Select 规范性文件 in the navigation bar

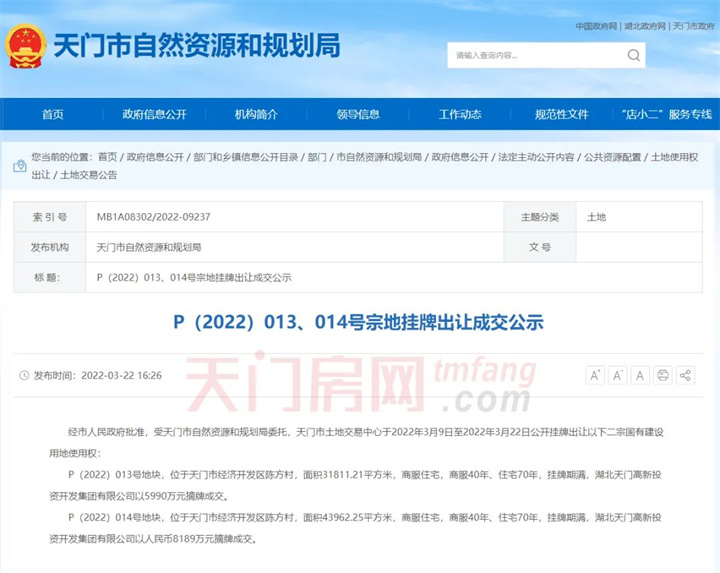coord(561,114)
